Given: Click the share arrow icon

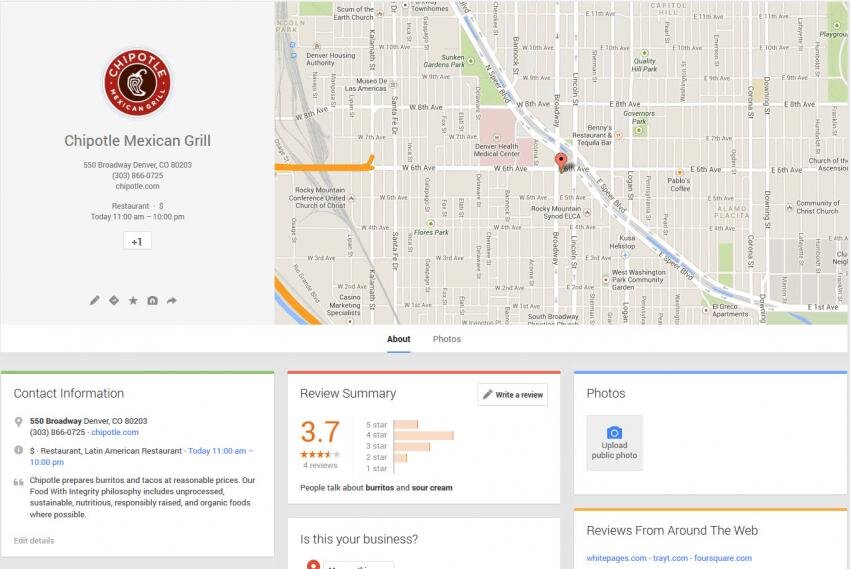Looking at the screenshot, I should pyautogui.click(x=172, y=300).
